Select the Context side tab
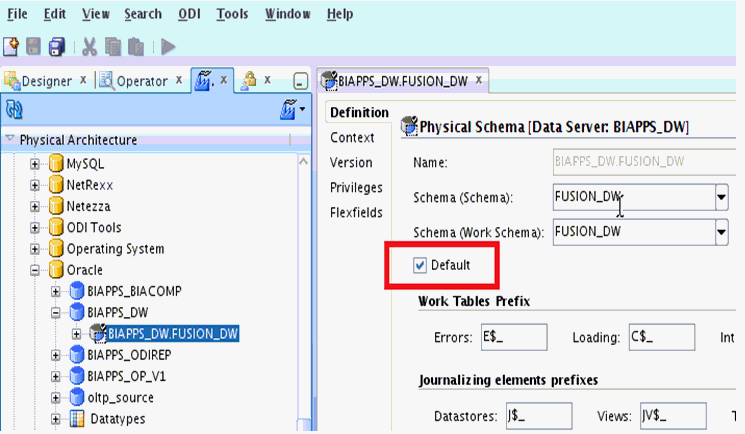This screenshot has height=434, width=745. (x=352, y=138)
